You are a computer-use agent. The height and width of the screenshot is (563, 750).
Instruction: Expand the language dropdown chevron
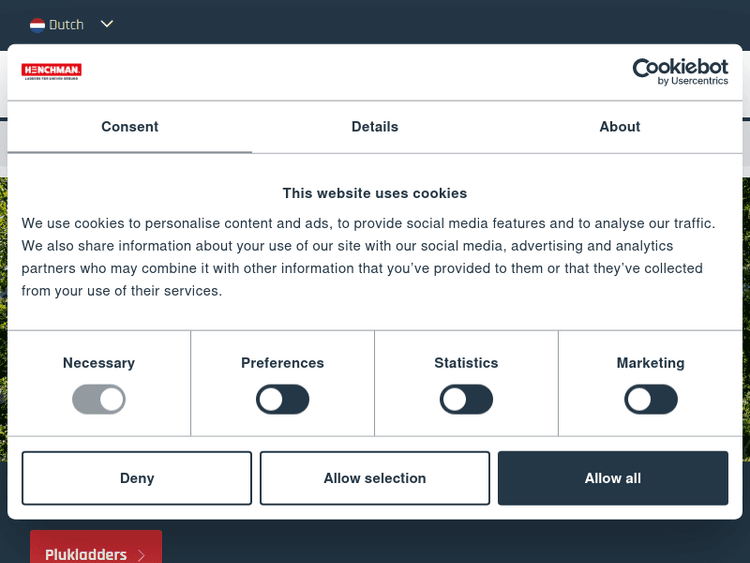click(107, 24)
